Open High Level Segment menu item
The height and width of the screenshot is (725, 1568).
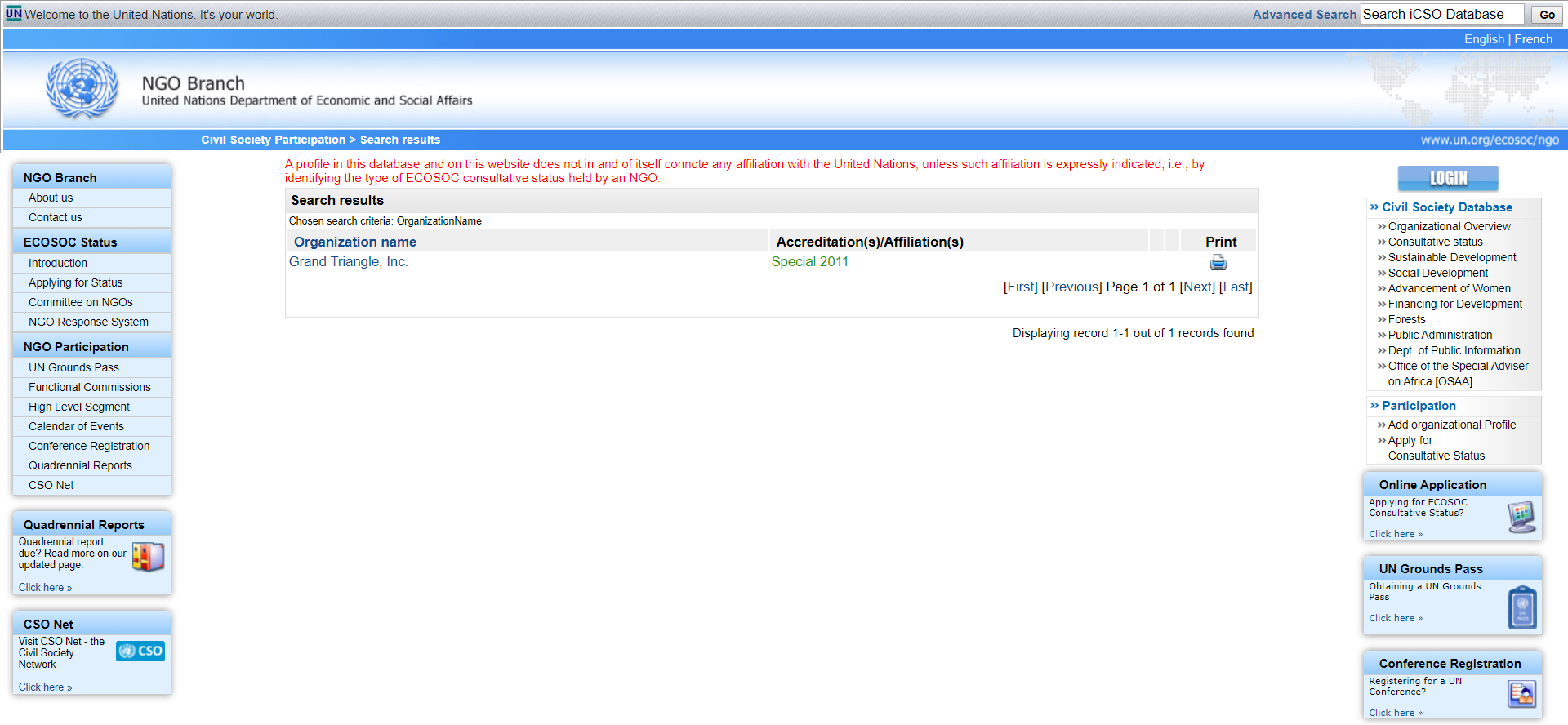(79, 407)
